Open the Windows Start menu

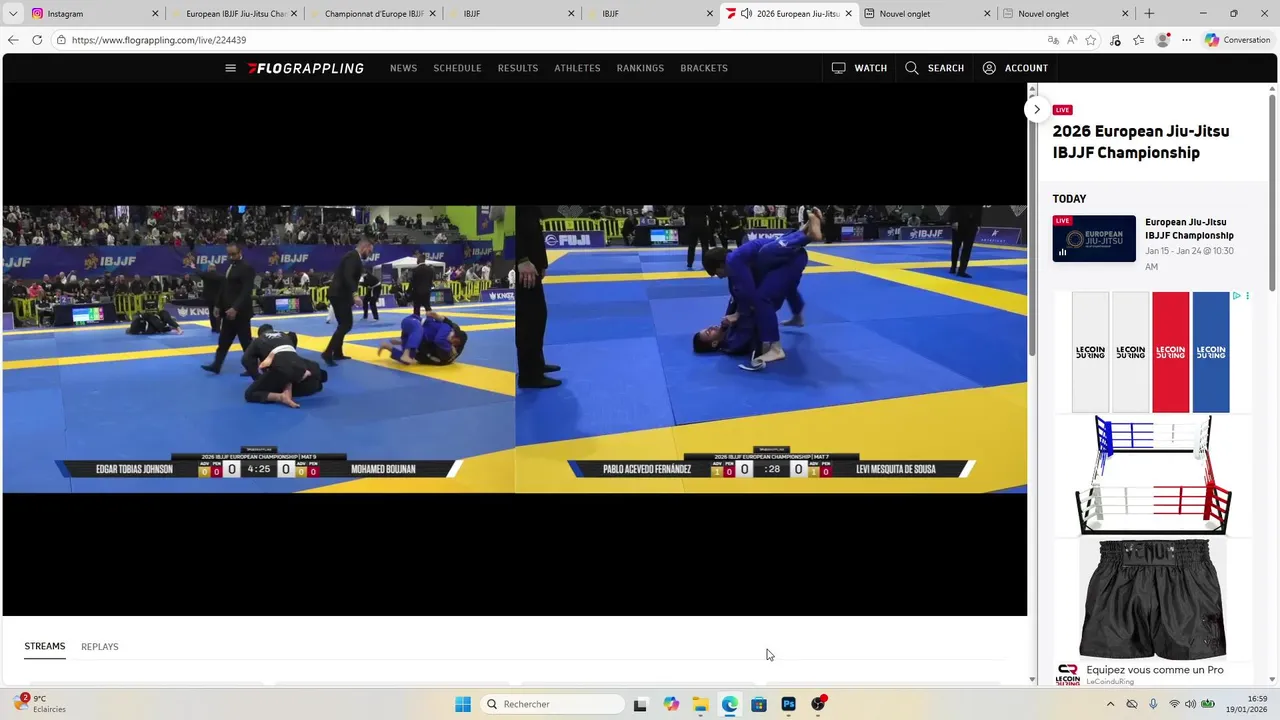click(462, 704)
